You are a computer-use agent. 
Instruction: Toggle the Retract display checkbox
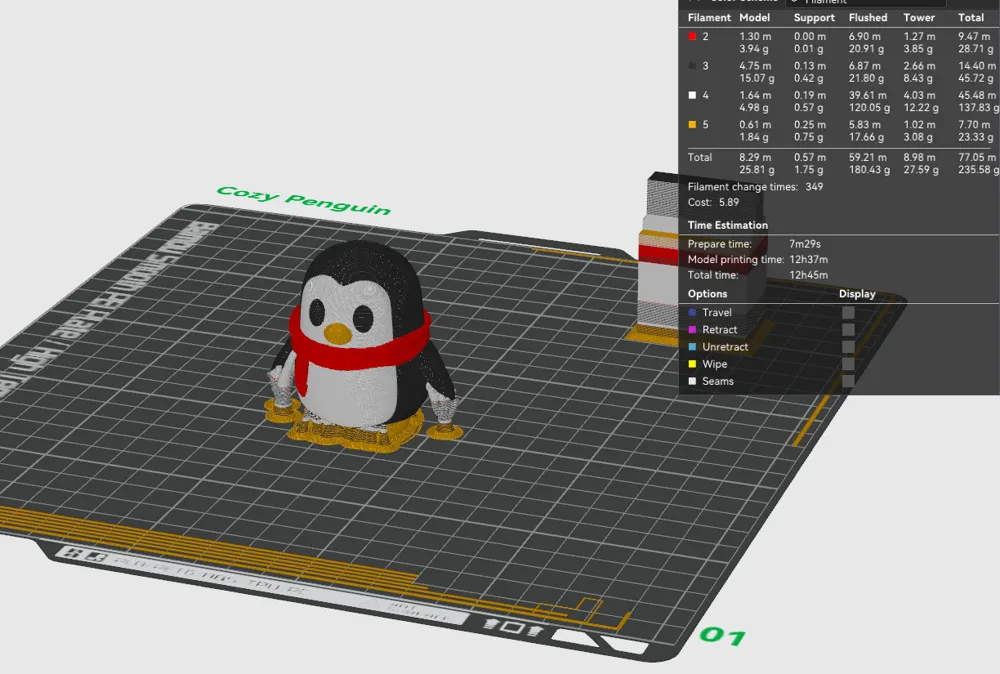[848, 330]
